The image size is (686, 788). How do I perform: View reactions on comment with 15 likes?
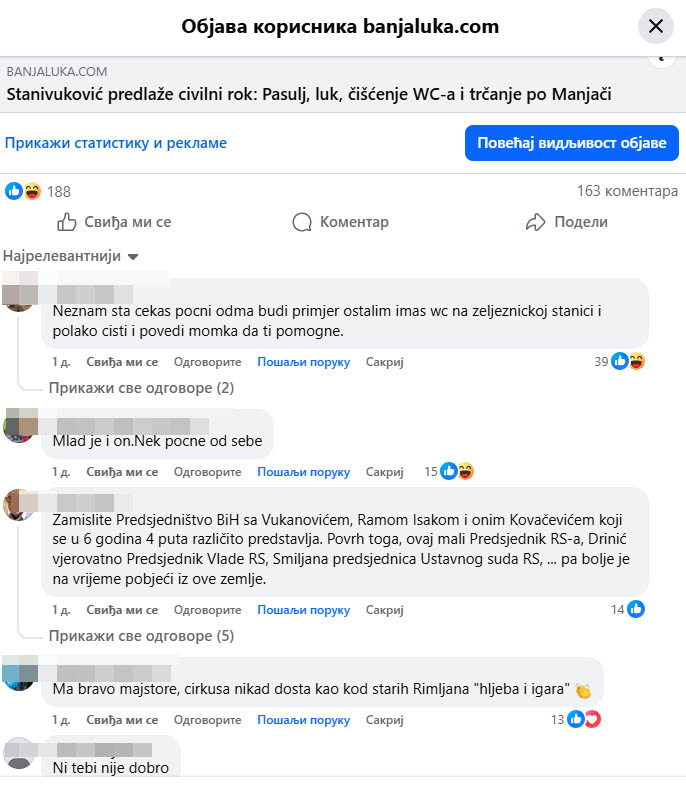[x=457, y=471]
